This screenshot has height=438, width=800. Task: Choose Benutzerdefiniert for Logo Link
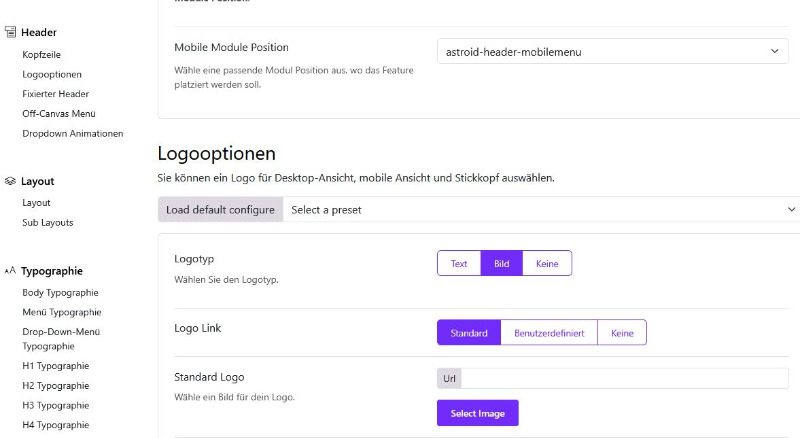pyautogui.click(x=549, y=333)
